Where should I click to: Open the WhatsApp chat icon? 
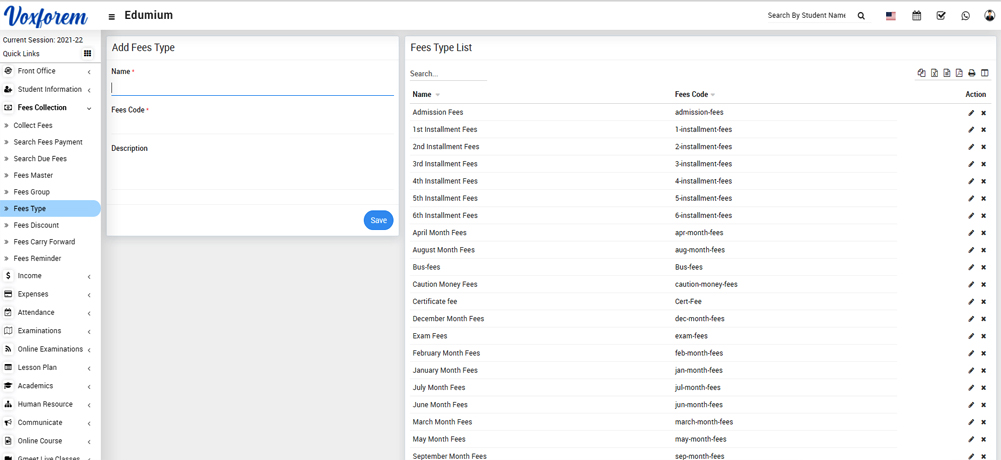pyautogui.click(x=965, y=16)
